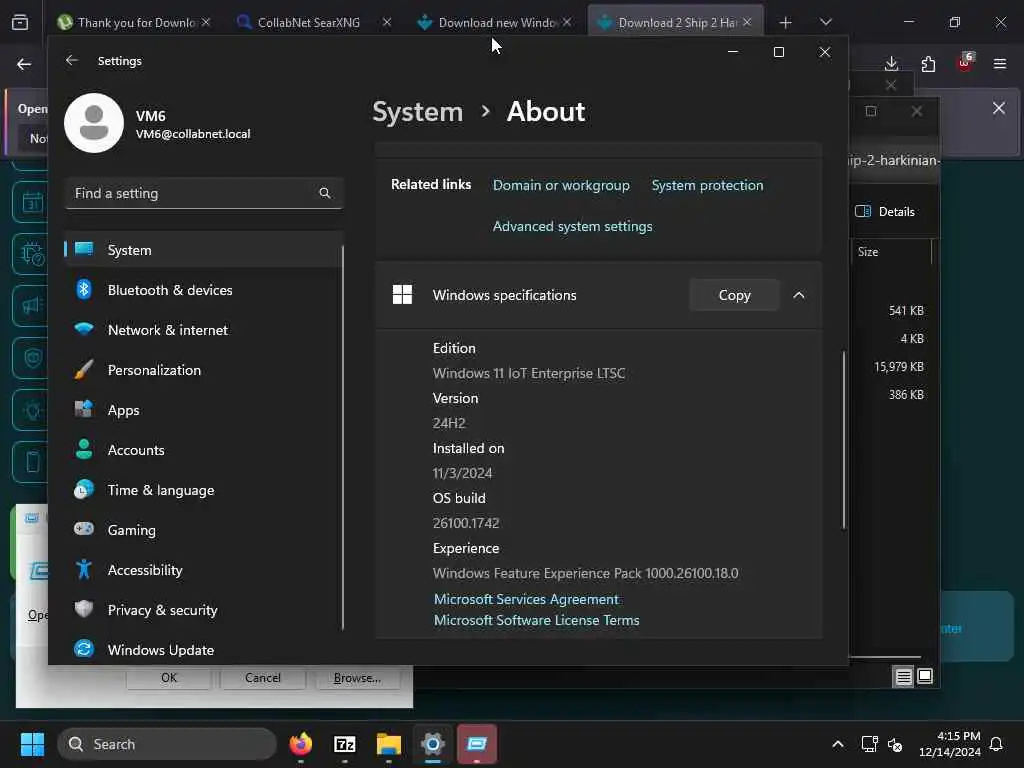Click the Settings content vertical scrollbar
Image resolution: width=1024 pixels, height=768 pixels.
click(844, 440)
